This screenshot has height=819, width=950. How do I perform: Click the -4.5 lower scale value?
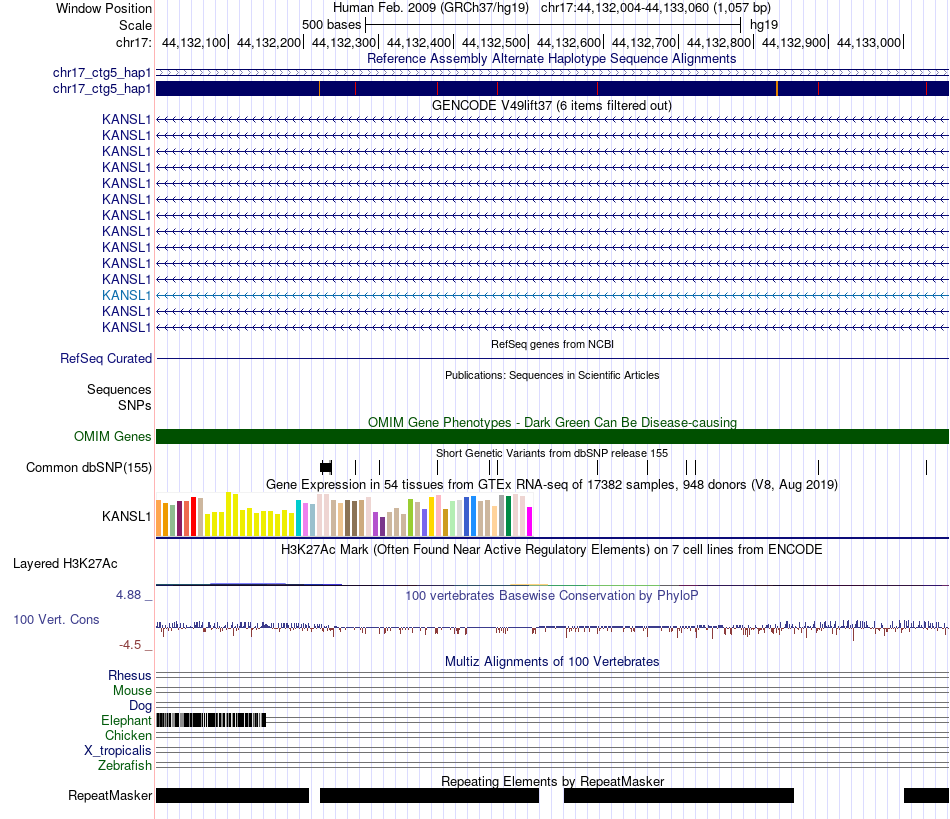point(130,645)
